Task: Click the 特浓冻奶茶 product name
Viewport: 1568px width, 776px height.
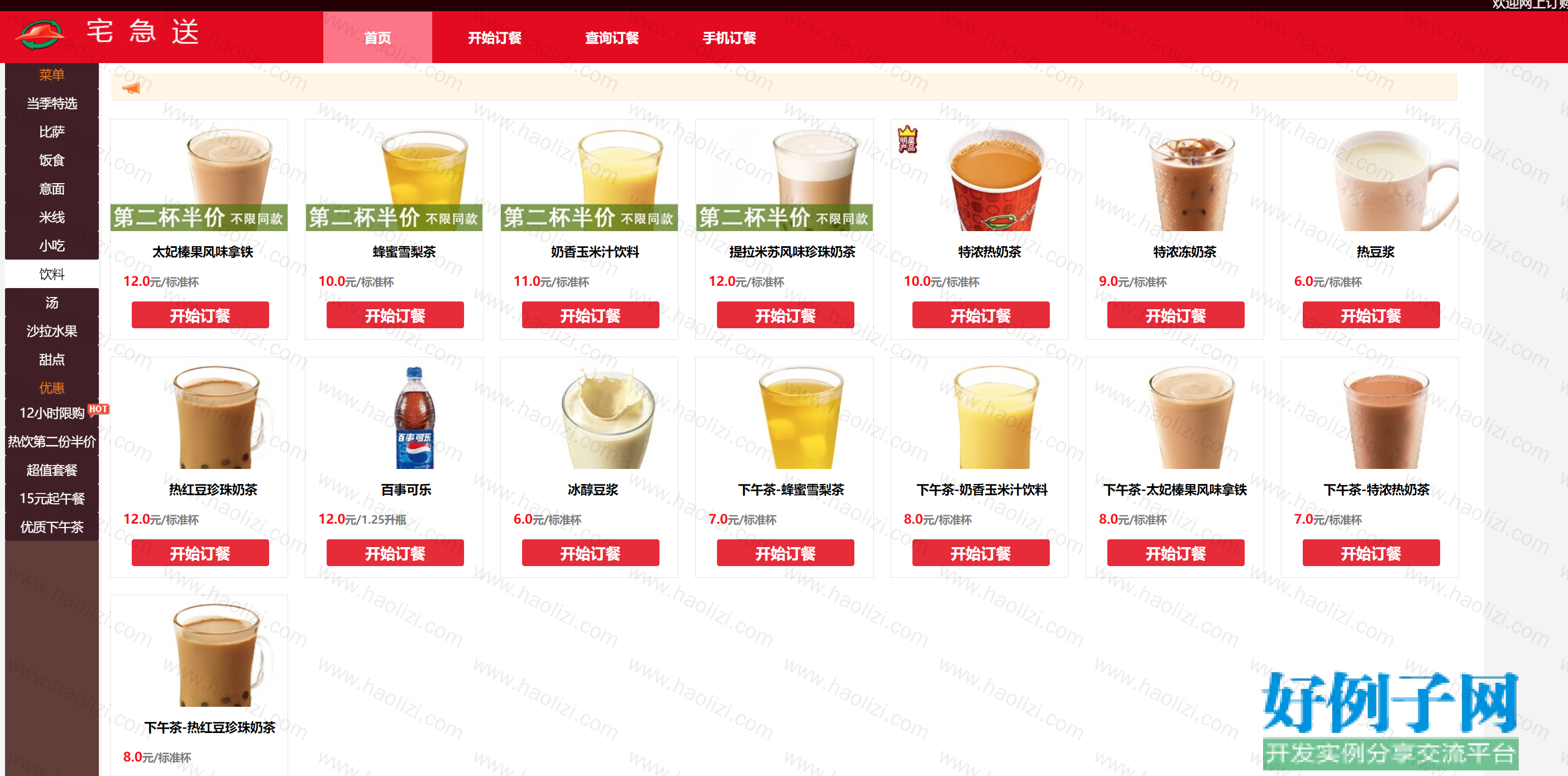Action: tap(1184, 251)
